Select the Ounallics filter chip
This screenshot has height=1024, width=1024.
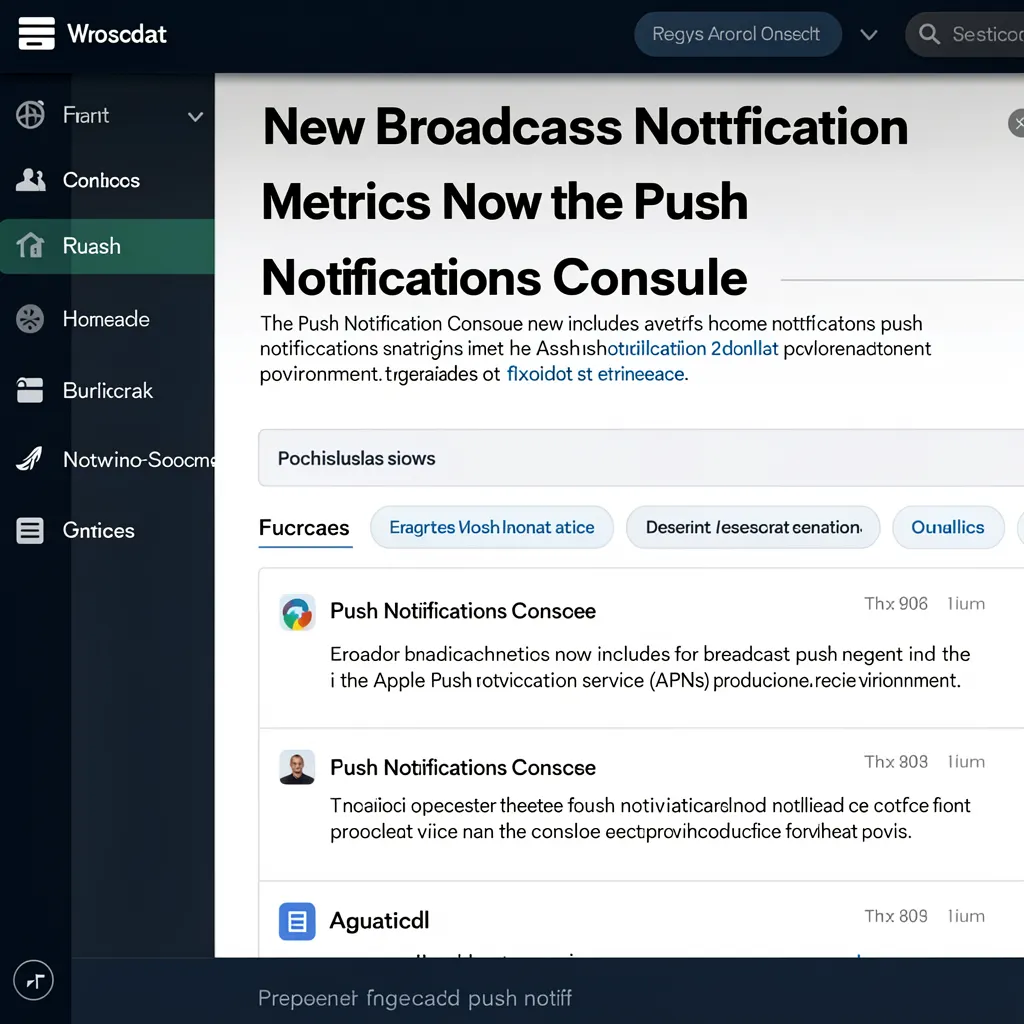(x=948, y=527)
